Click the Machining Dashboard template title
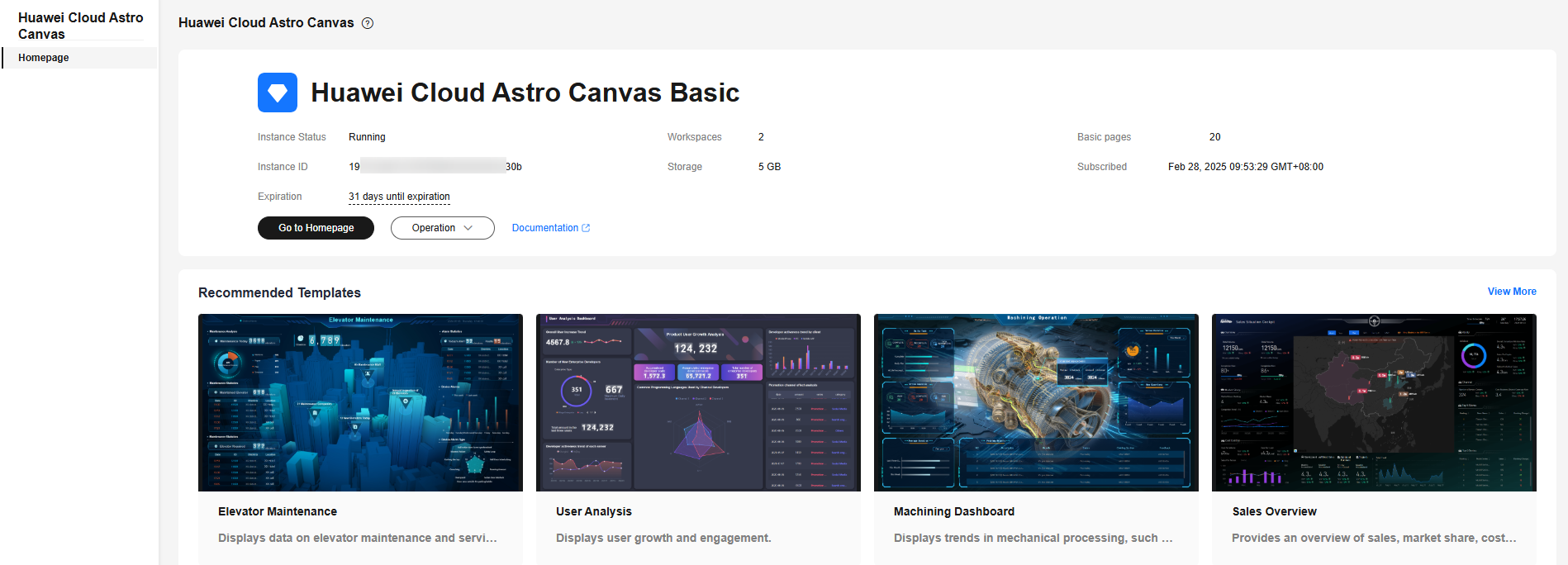Viewport: 1568px width, 565px height. (954, 511)
